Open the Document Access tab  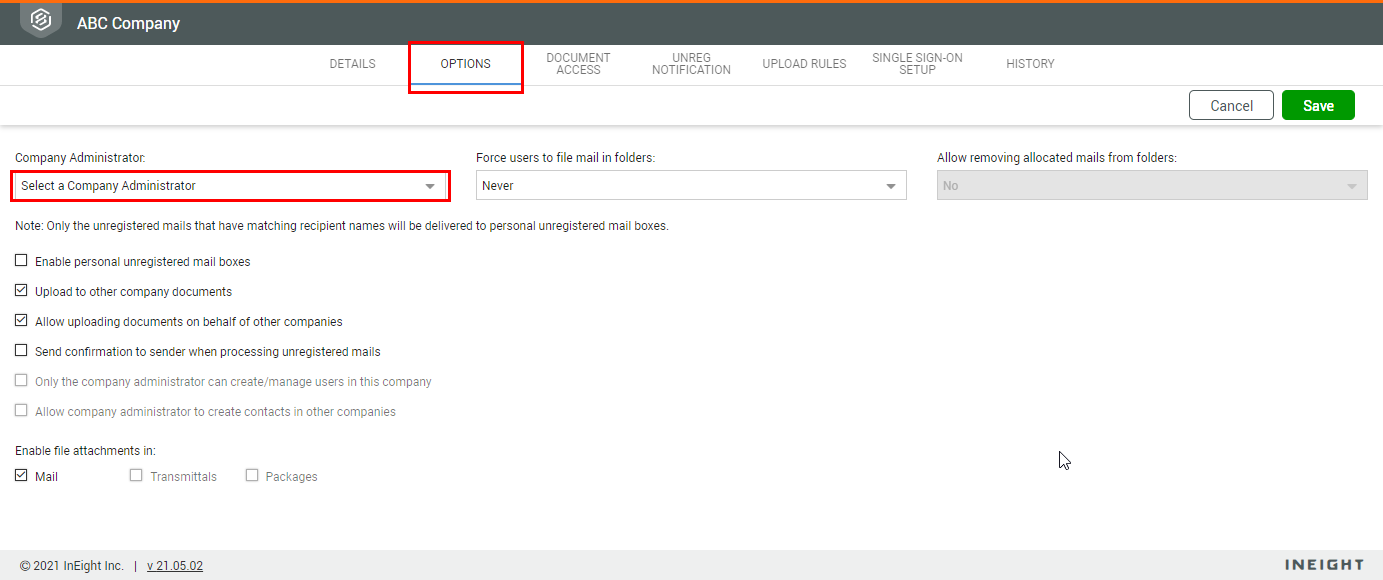(x=578, y=64)
